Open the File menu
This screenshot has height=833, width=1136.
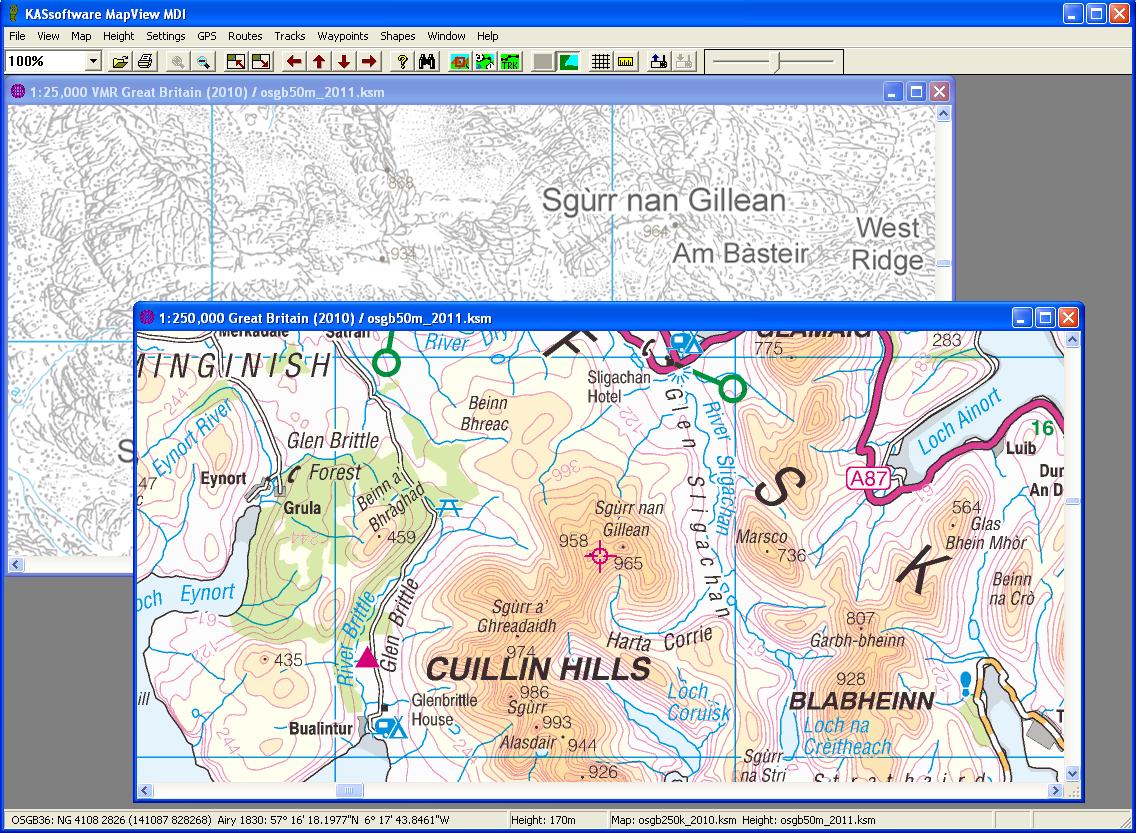pyautogui.click(x=17, y=35)
